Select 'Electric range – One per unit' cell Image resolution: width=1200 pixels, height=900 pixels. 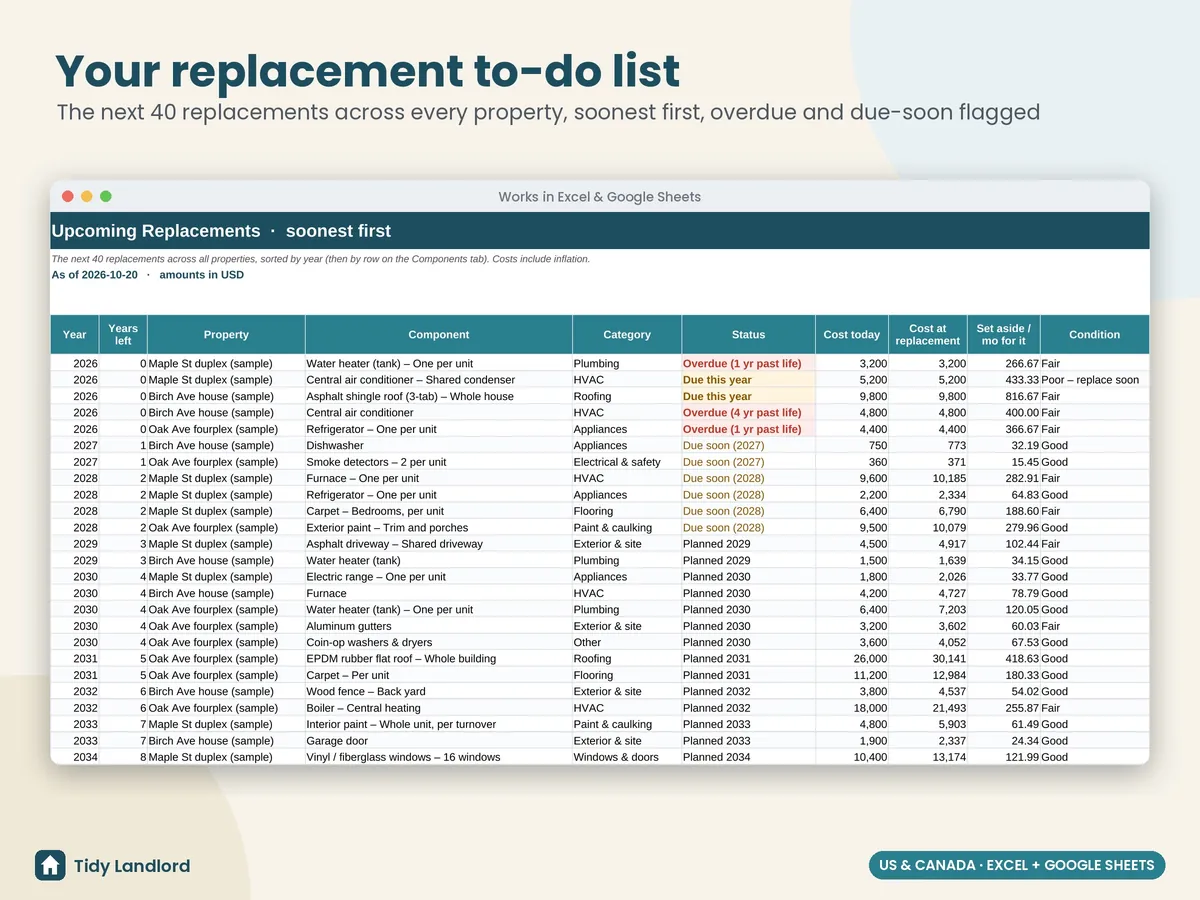[x=439, y=577]
